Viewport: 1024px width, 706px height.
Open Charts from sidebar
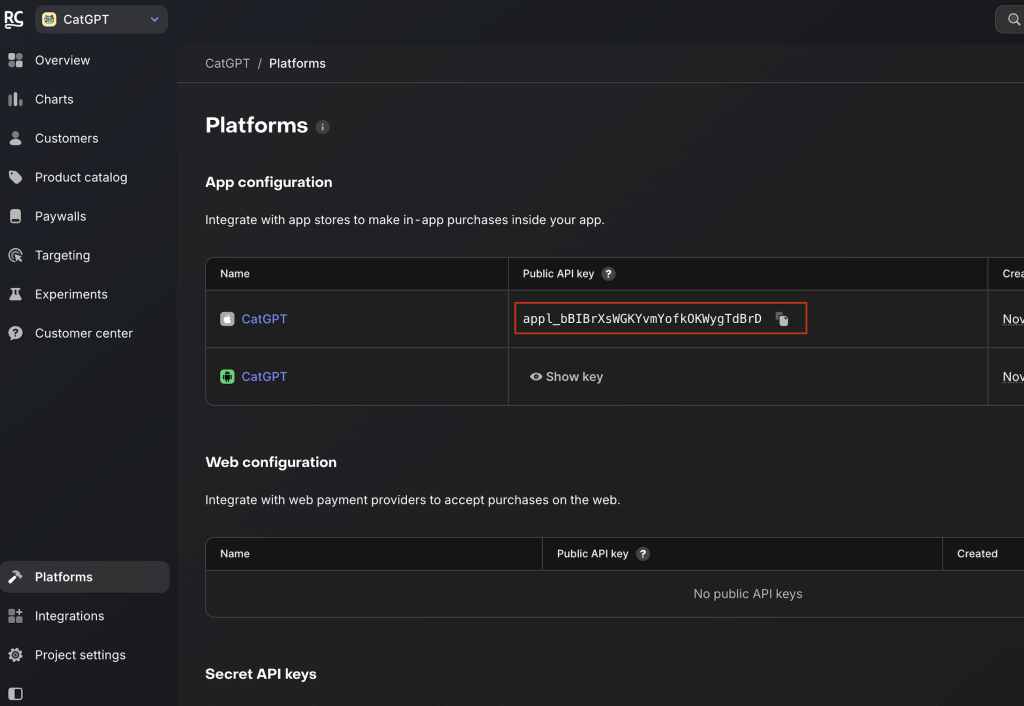[54, 99]
